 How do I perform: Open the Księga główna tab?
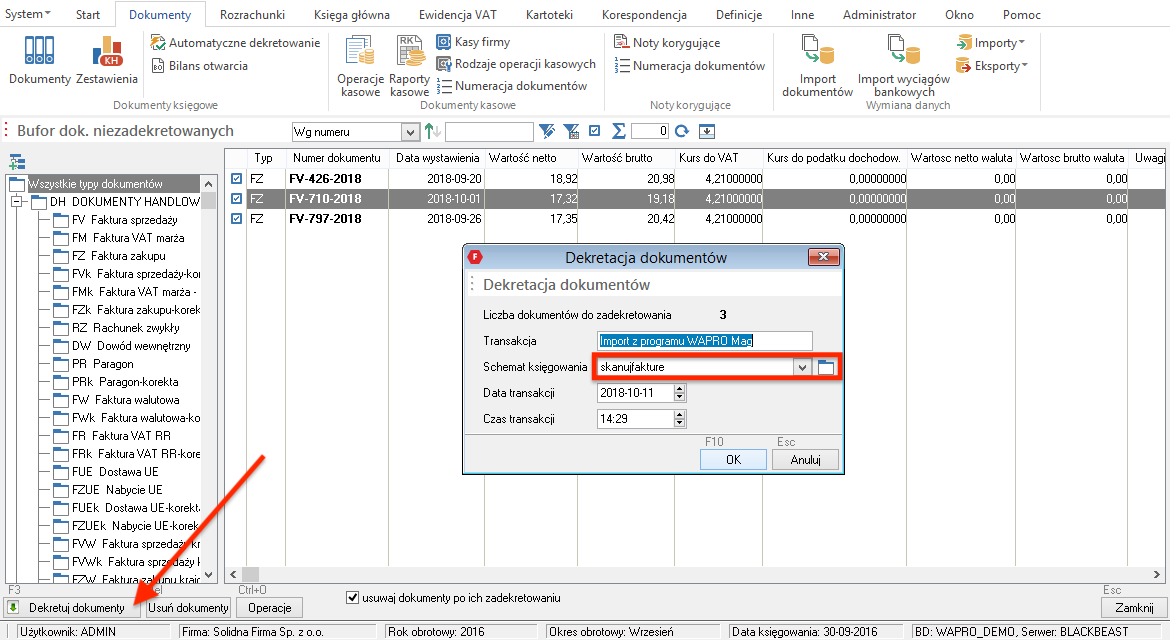click(351, 15)
